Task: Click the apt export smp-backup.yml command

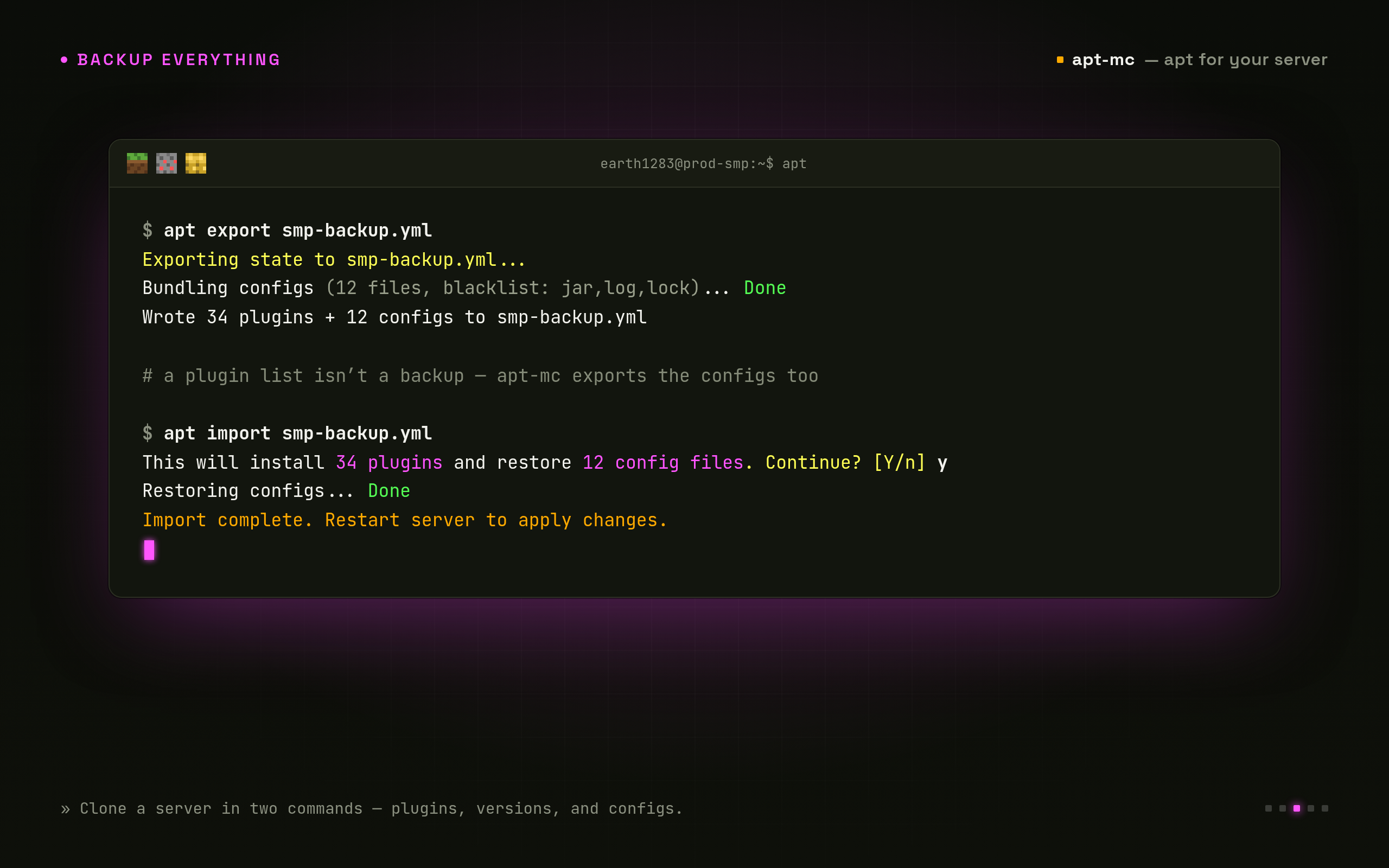Action: tap(298, 231)
